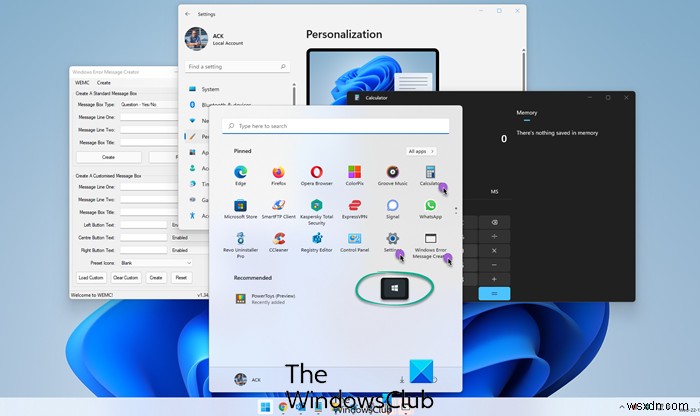Open PowerToys (Preview) recommended item
Viewport: 700px width, 416px height.
(265, 299)
